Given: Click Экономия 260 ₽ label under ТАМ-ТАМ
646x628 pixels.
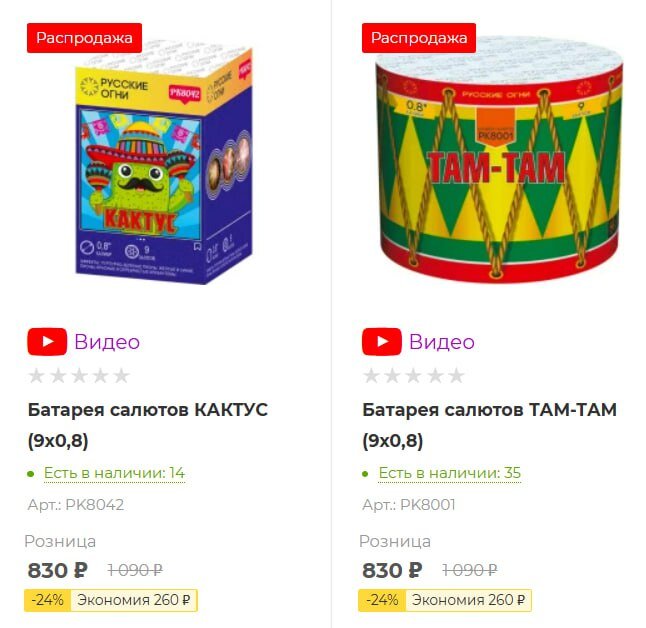Looking at the screenshot, I should 468,600.
